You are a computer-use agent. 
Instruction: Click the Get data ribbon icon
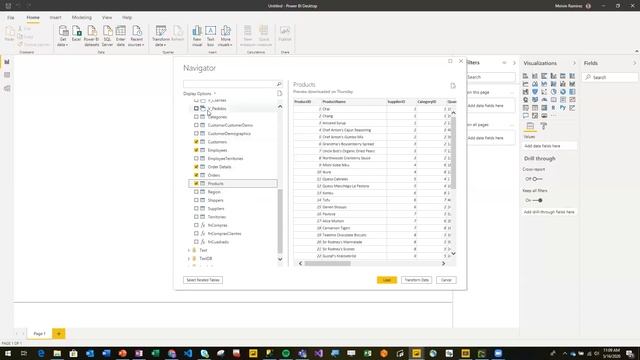click(63, 36)
